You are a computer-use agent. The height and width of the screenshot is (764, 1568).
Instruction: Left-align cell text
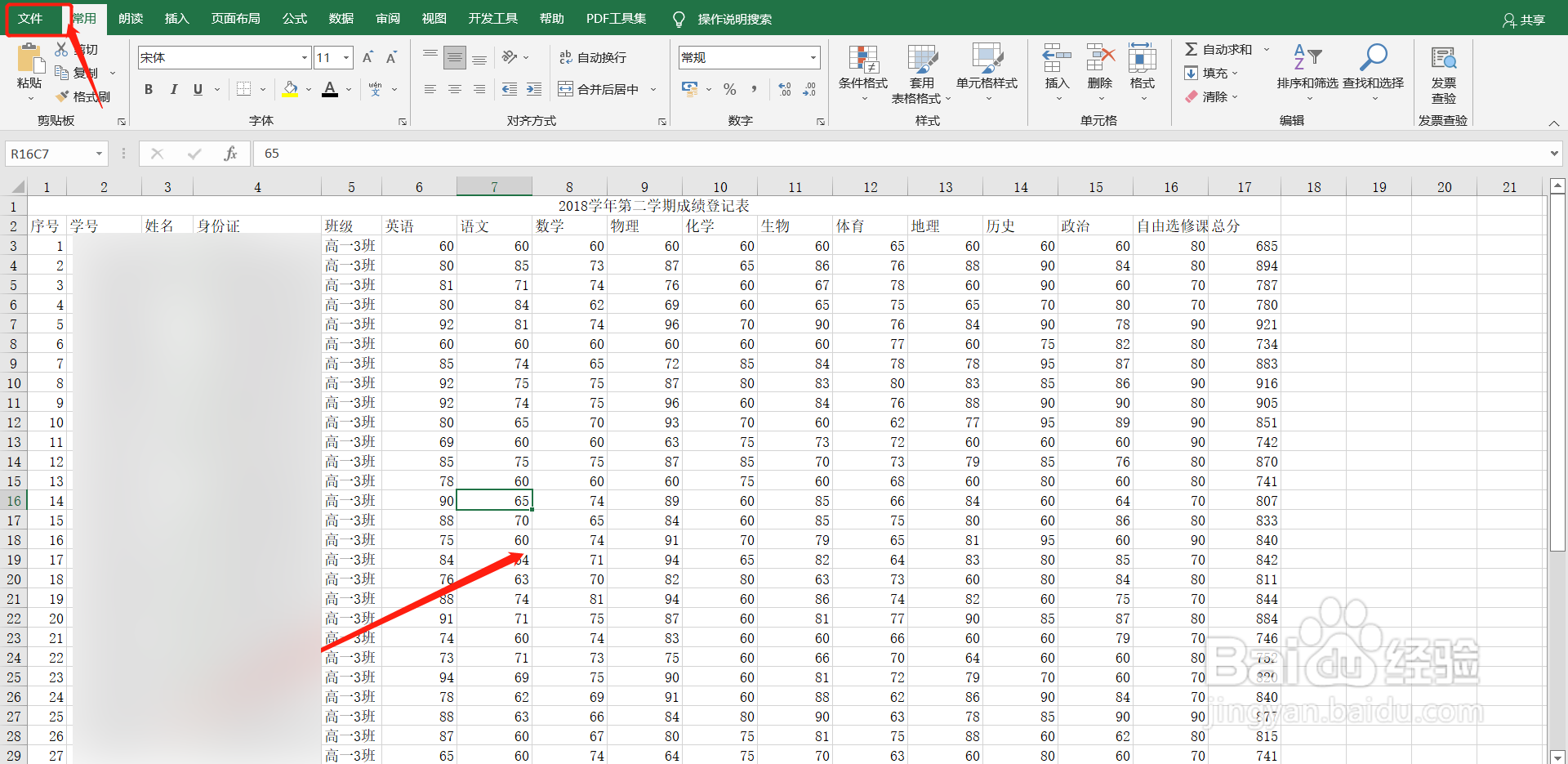(x=430, y=89)
